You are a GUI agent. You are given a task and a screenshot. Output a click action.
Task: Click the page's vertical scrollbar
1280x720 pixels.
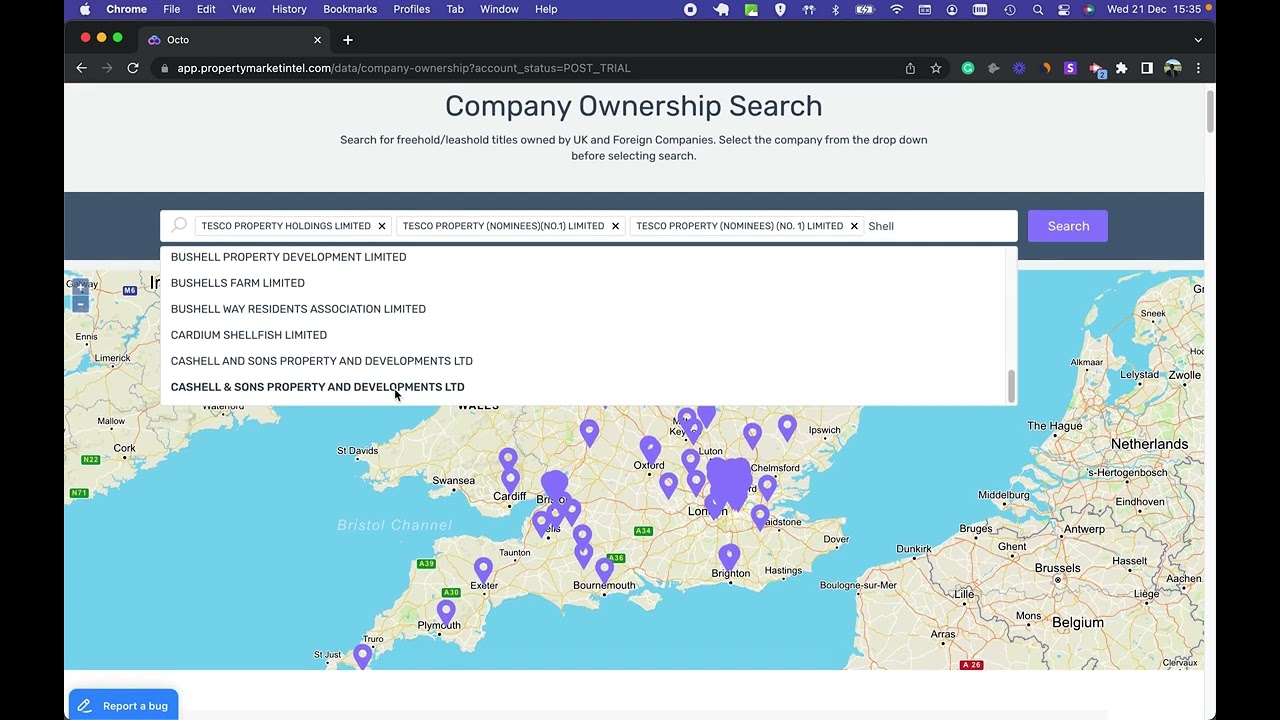point(1210,110)
